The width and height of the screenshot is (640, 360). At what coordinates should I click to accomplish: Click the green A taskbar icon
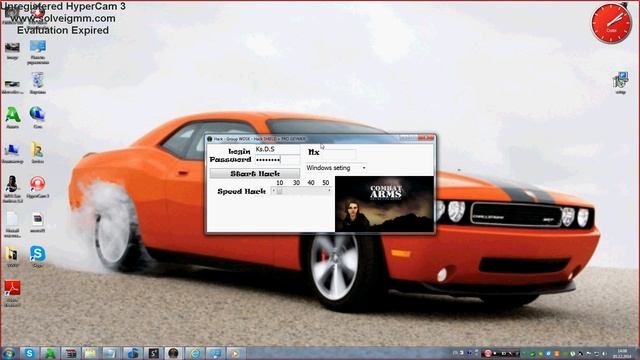(x=50, y=353)
